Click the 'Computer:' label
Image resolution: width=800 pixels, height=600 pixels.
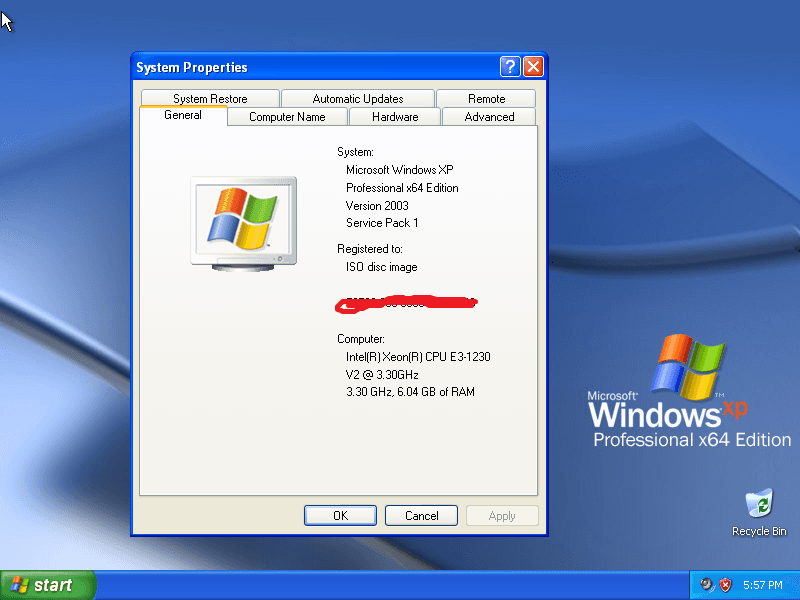pos(361,339)
